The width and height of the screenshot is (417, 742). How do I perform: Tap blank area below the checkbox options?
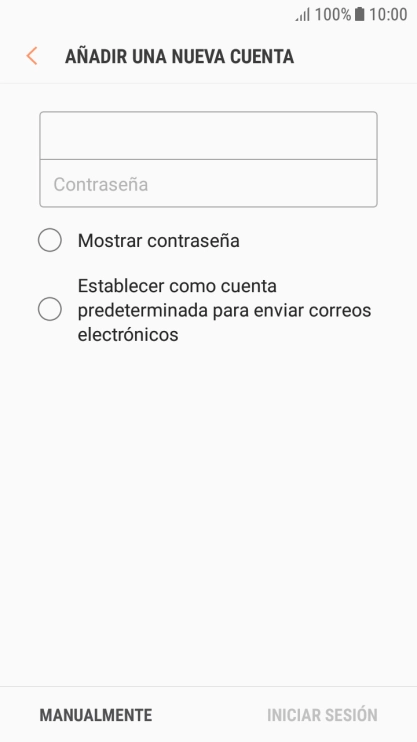pyautogui.click(x=208, y=511)
